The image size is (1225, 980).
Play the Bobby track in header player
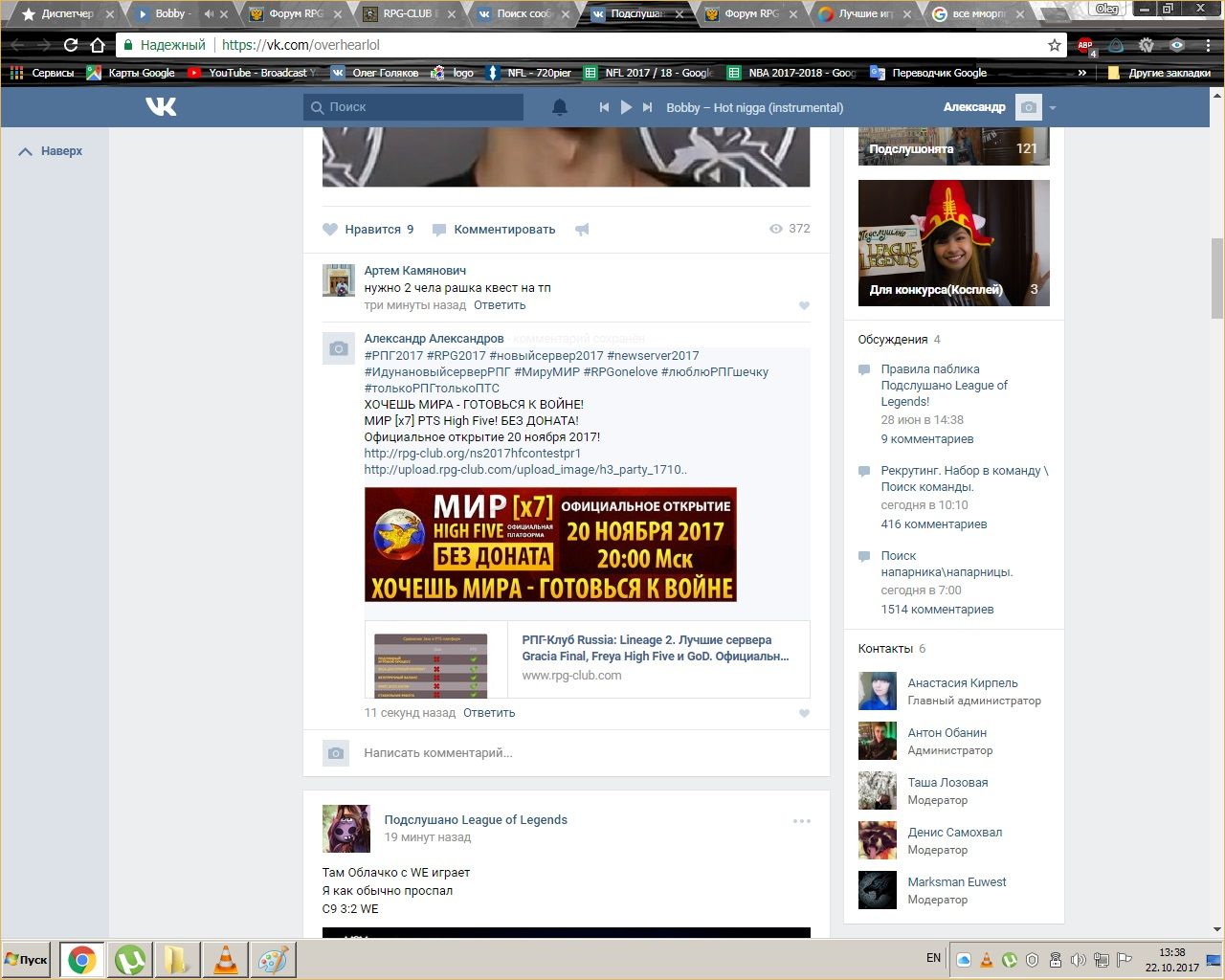coord(626,107)
